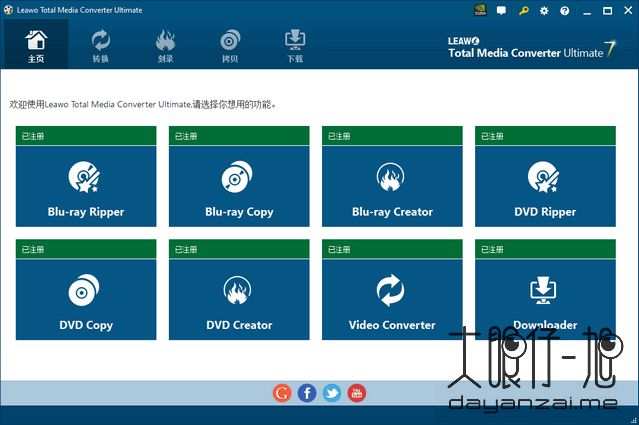Open help via the question mark icon
The width and height of the screenshot is (639, 425).
click(564, 11)
